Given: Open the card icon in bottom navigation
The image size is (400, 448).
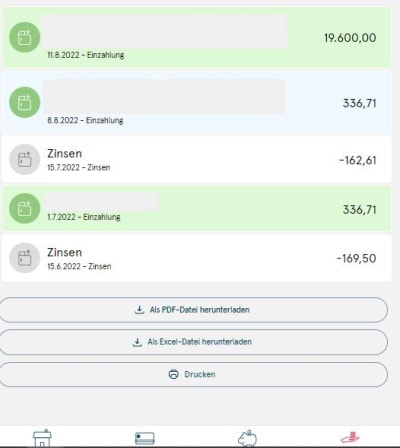Looking at the screenshot, I should pos(145,438).
